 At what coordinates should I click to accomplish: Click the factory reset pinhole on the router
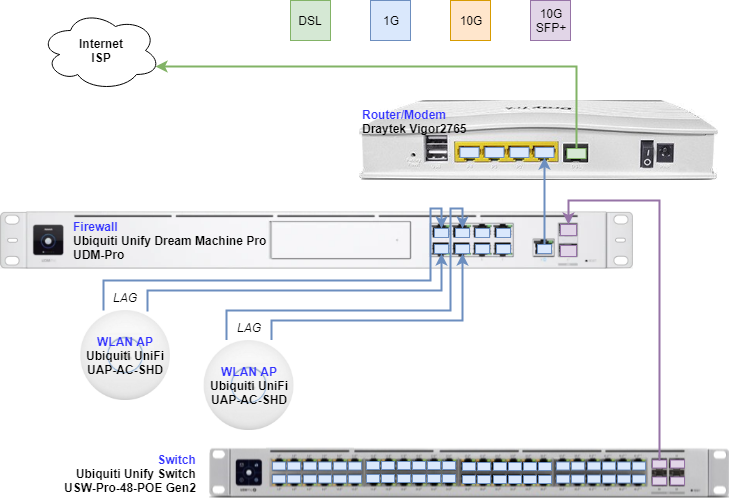[413, 154]
